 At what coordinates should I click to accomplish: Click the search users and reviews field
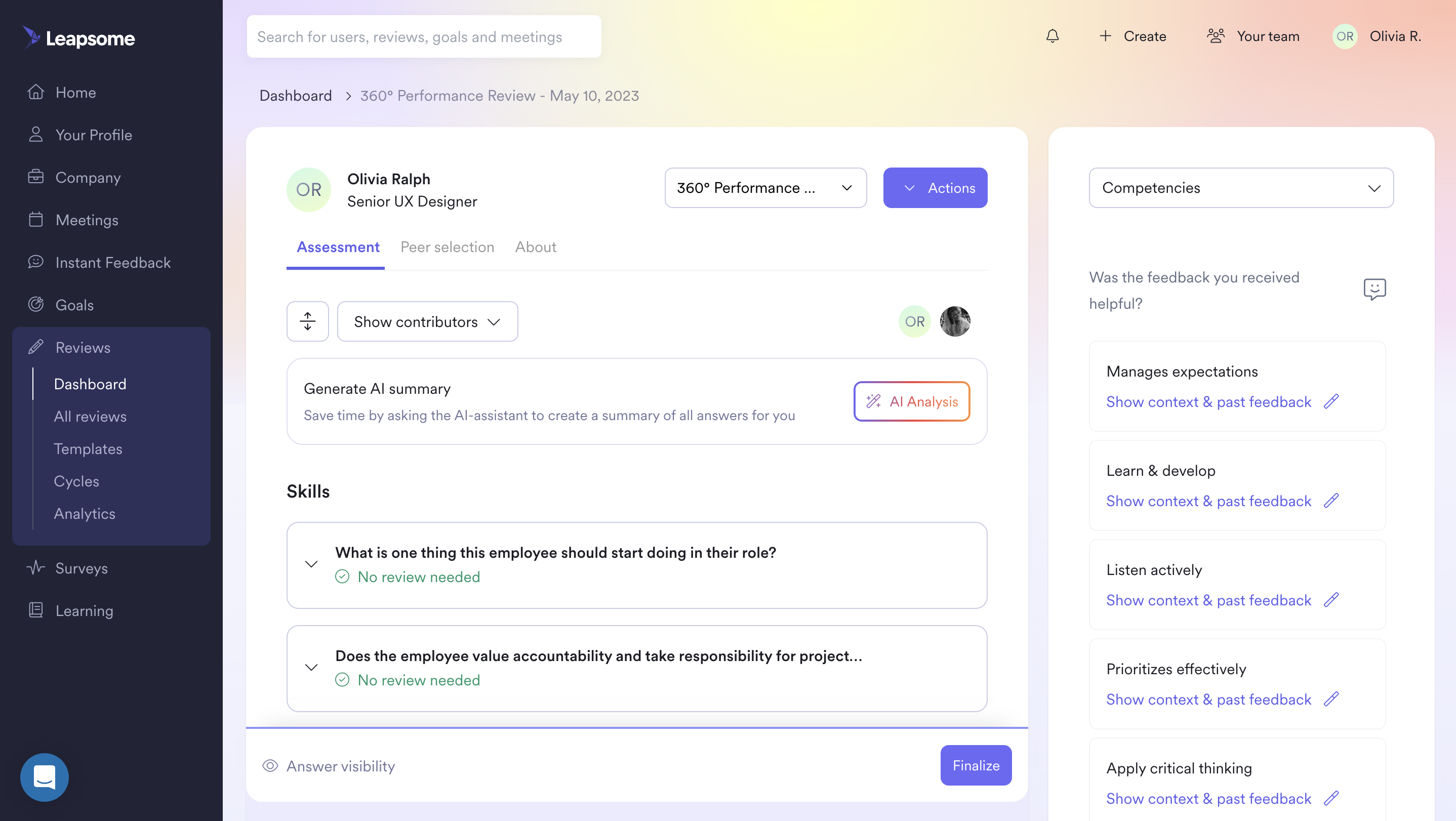[x=424, y=36]
